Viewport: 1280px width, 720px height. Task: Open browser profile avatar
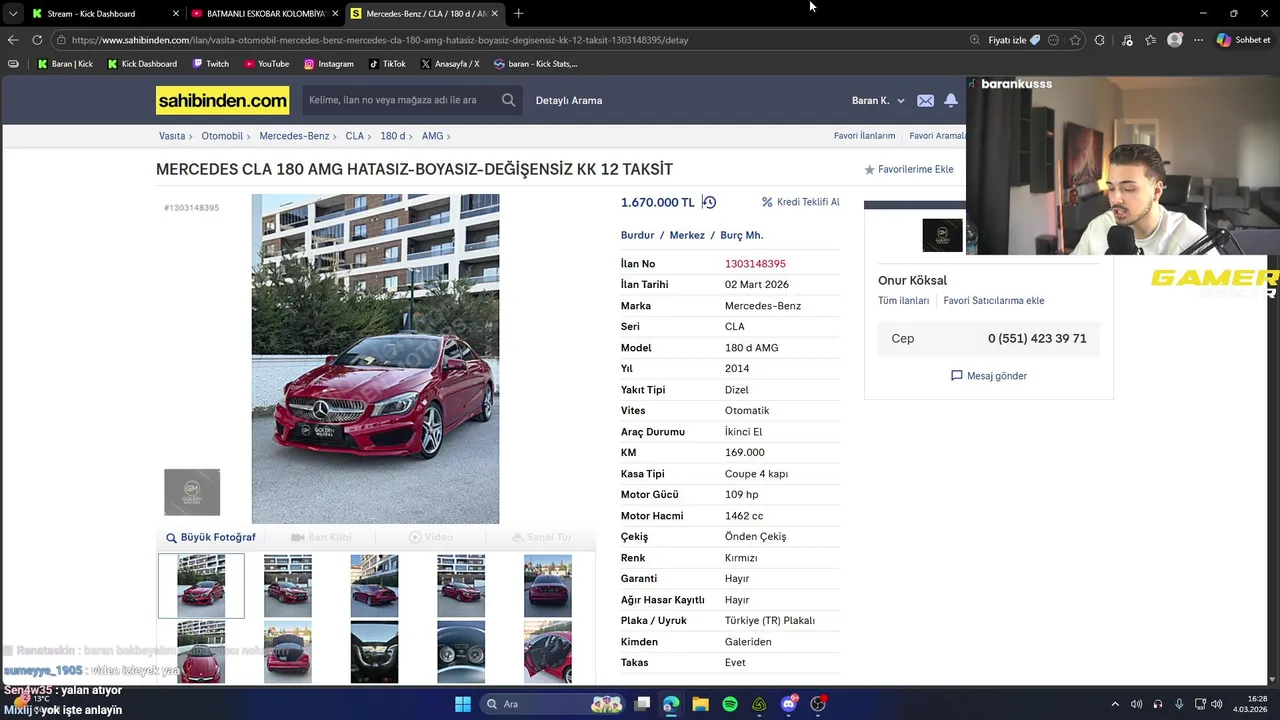click(1175, 40)
